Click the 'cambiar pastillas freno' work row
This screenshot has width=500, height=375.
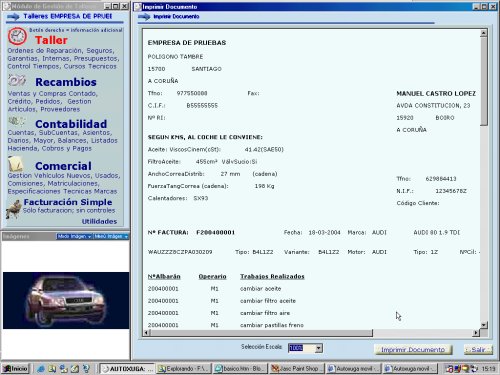coord(272,325)
